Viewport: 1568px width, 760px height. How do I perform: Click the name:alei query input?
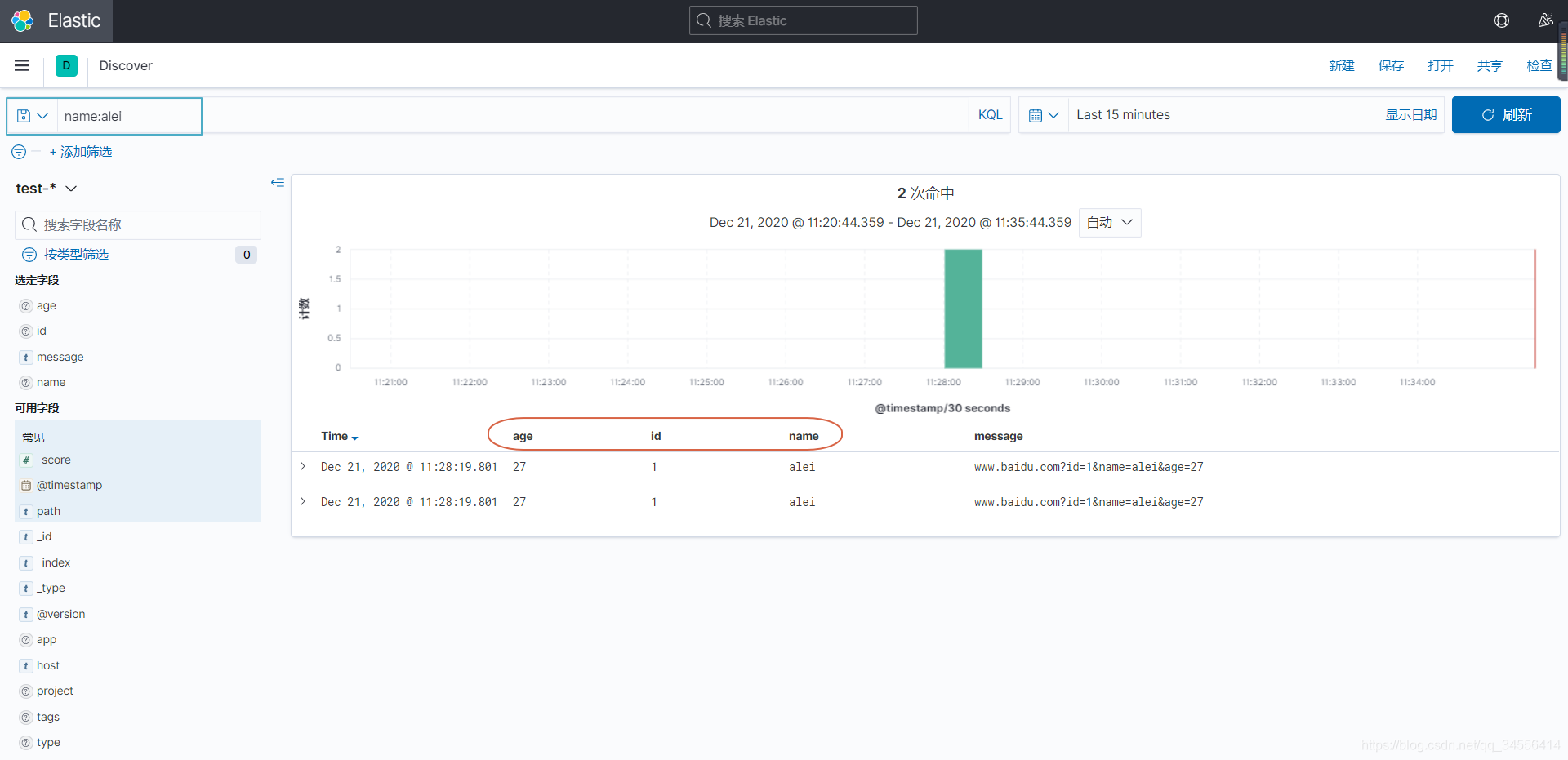tap(513, 116)
